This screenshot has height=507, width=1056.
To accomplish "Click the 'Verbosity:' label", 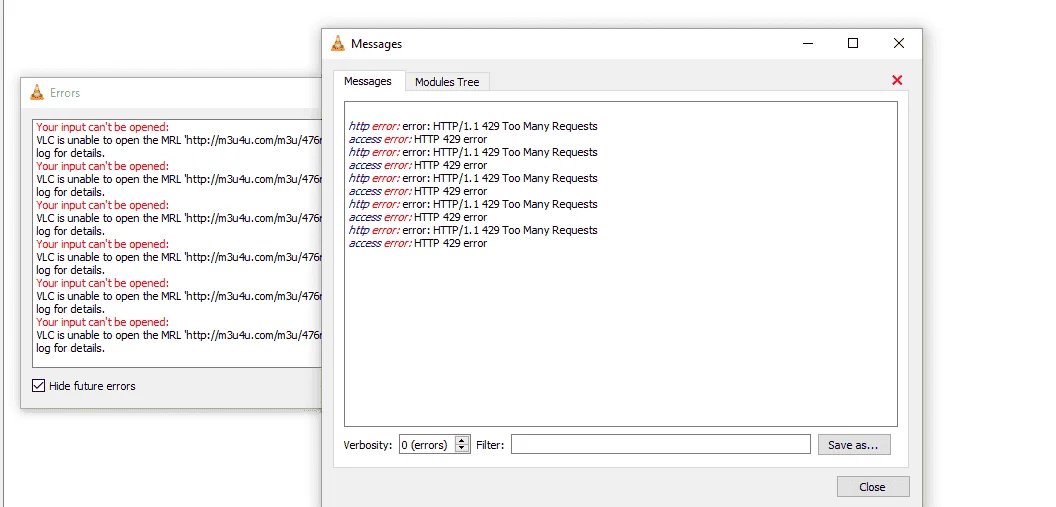I will click(368, 445).
